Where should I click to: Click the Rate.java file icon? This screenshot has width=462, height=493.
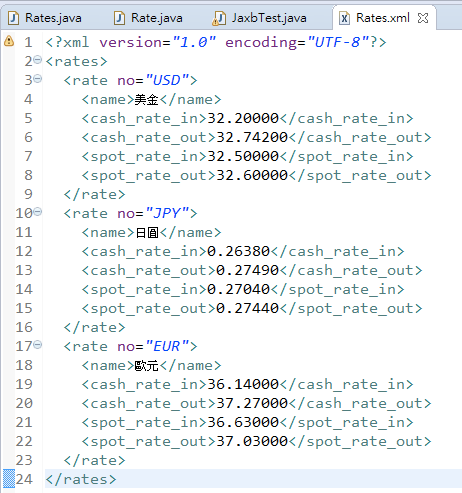(119, 18)
